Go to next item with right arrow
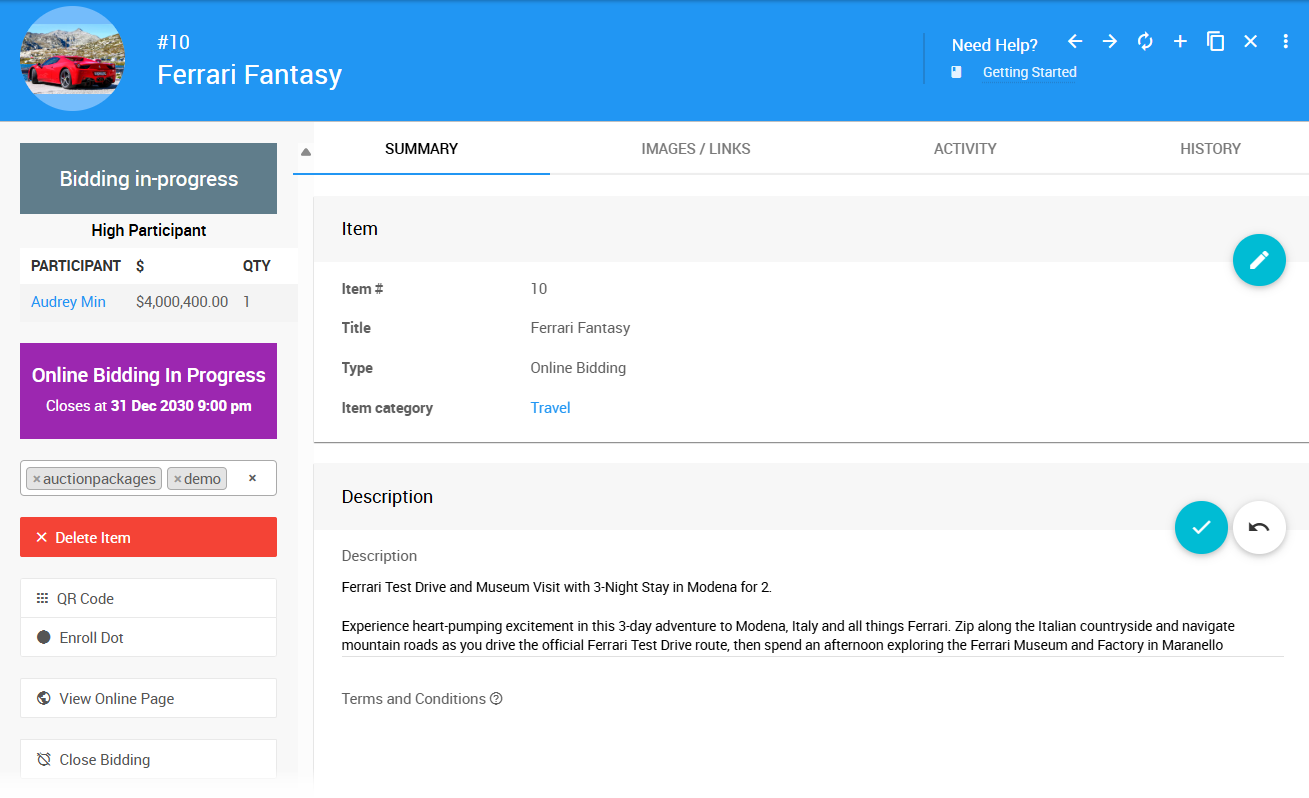This screenshot has height=798, width=1309. coord(1110,42)
